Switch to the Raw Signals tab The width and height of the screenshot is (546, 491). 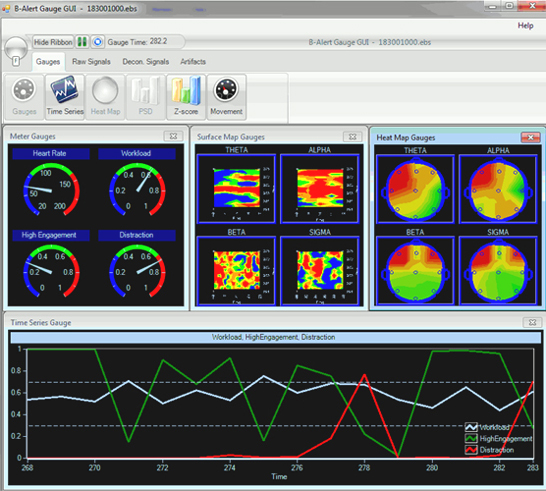(x=91, y=62)
